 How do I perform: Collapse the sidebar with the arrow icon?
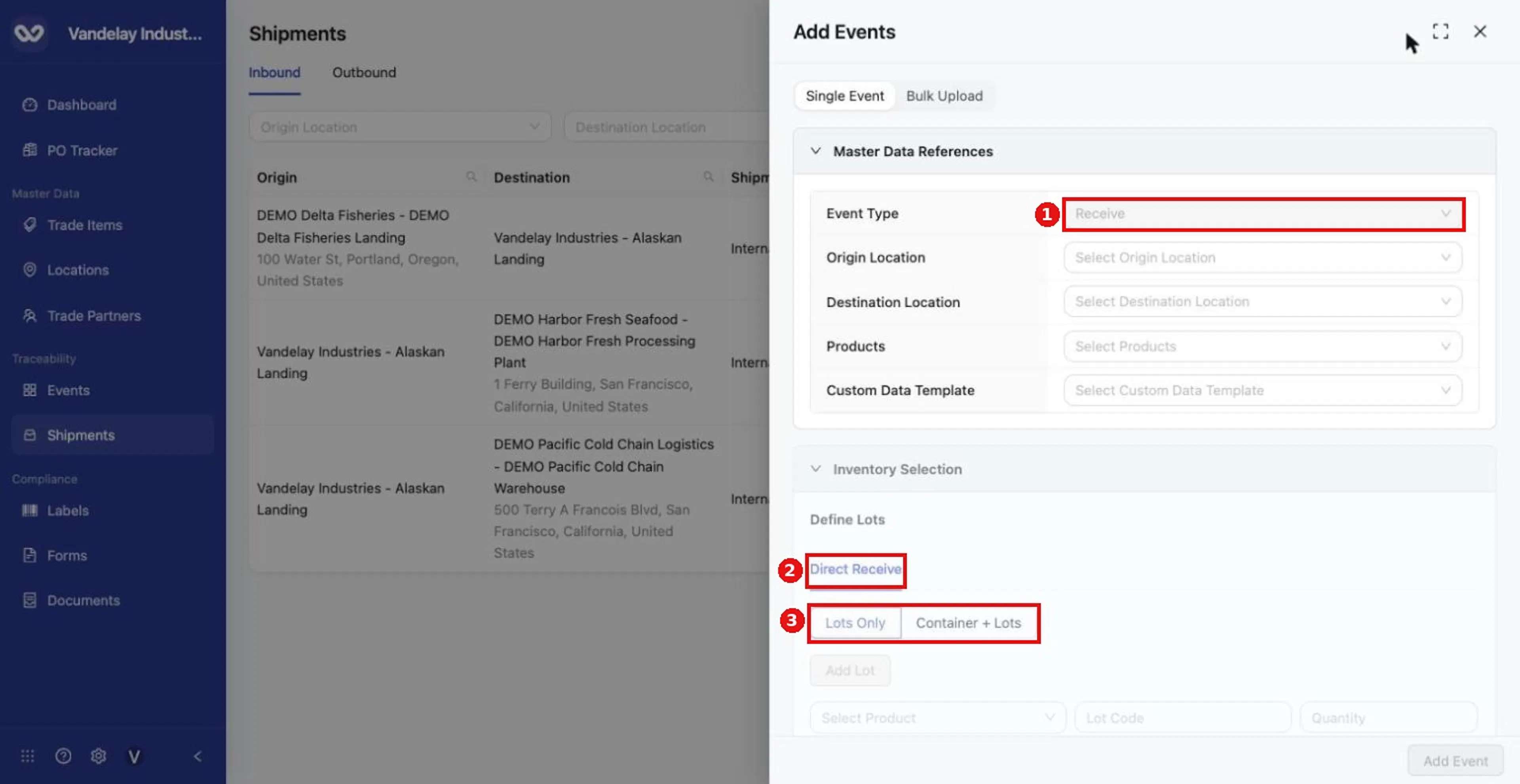[198, 756]
